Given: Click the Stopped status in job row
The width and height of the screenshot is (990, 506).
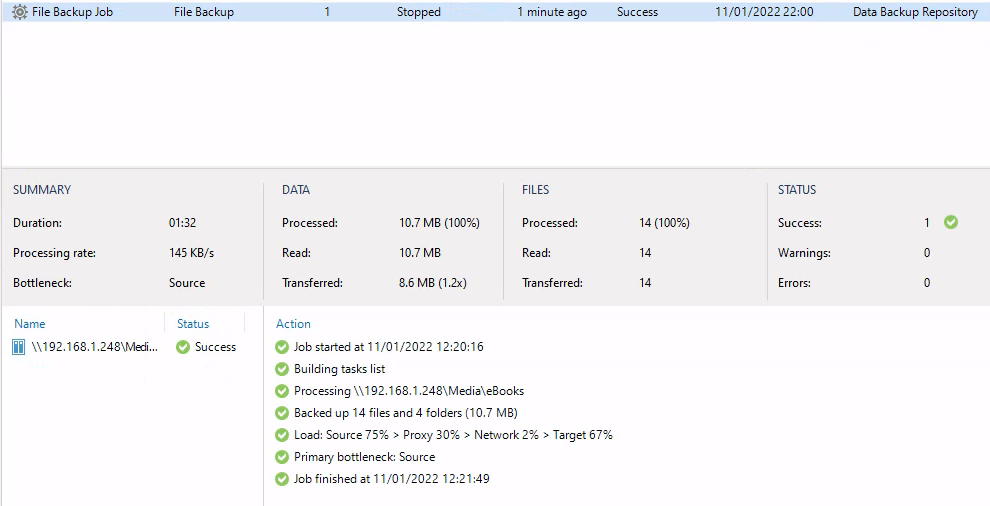Looking at the screenshot, I should tap(418, 12).
